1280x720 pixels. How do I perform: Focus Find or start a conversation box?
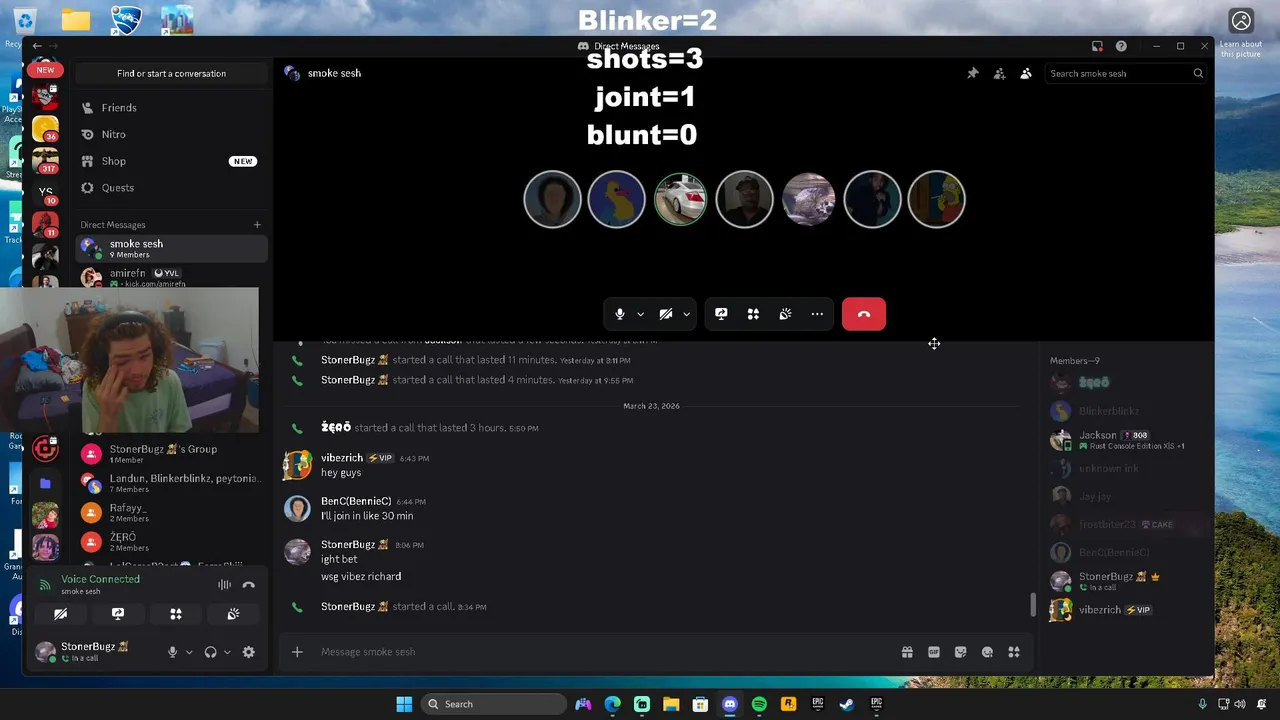(171, 73)
